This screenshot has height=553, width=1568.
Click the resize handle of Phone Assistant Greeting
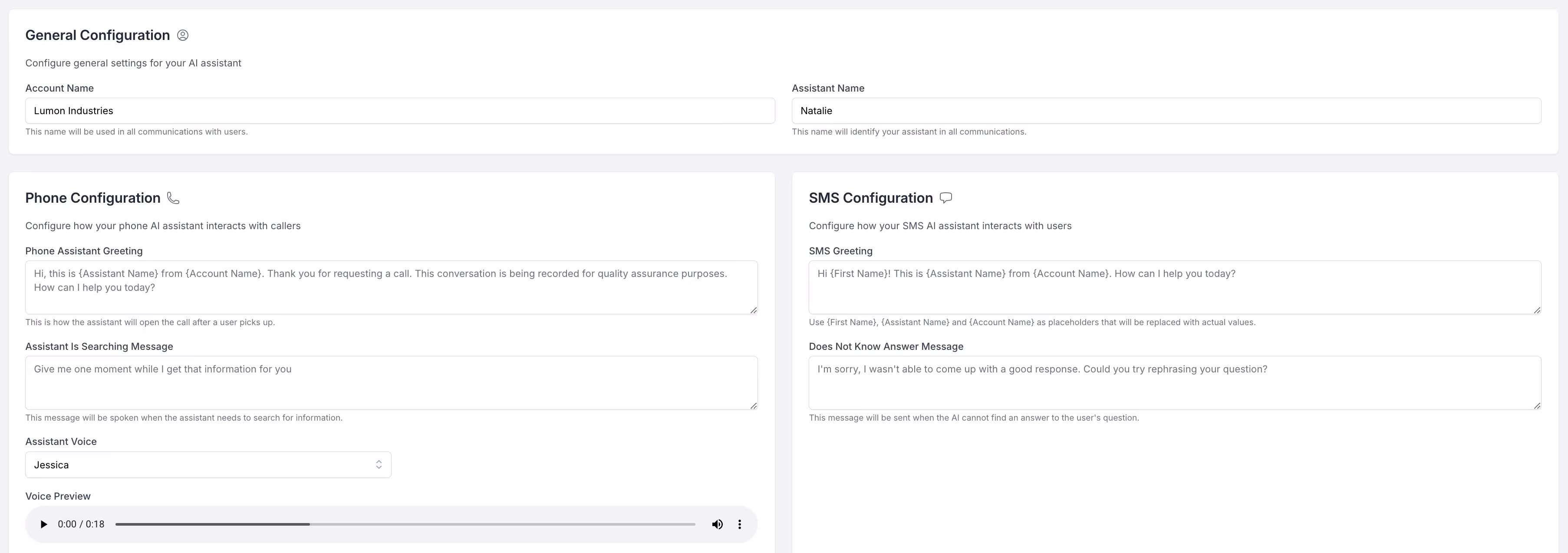pos(754,310)
